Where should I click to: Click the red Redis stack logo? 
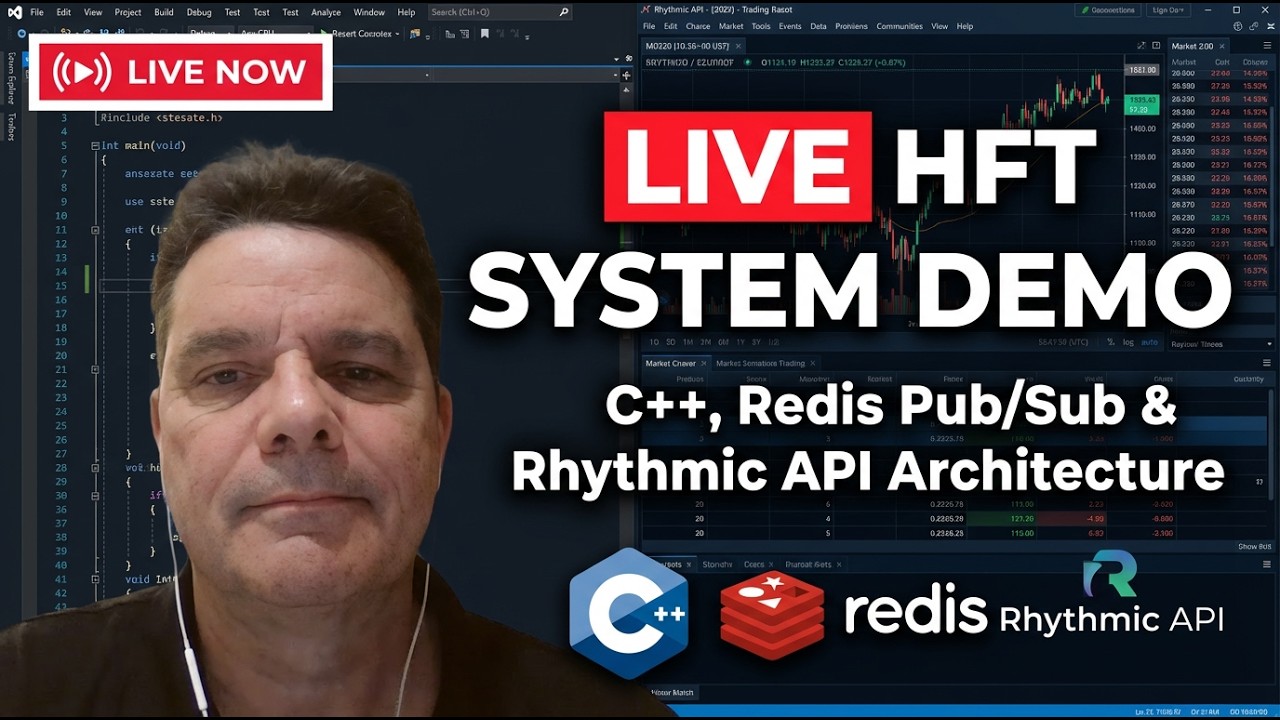[772, 614]
